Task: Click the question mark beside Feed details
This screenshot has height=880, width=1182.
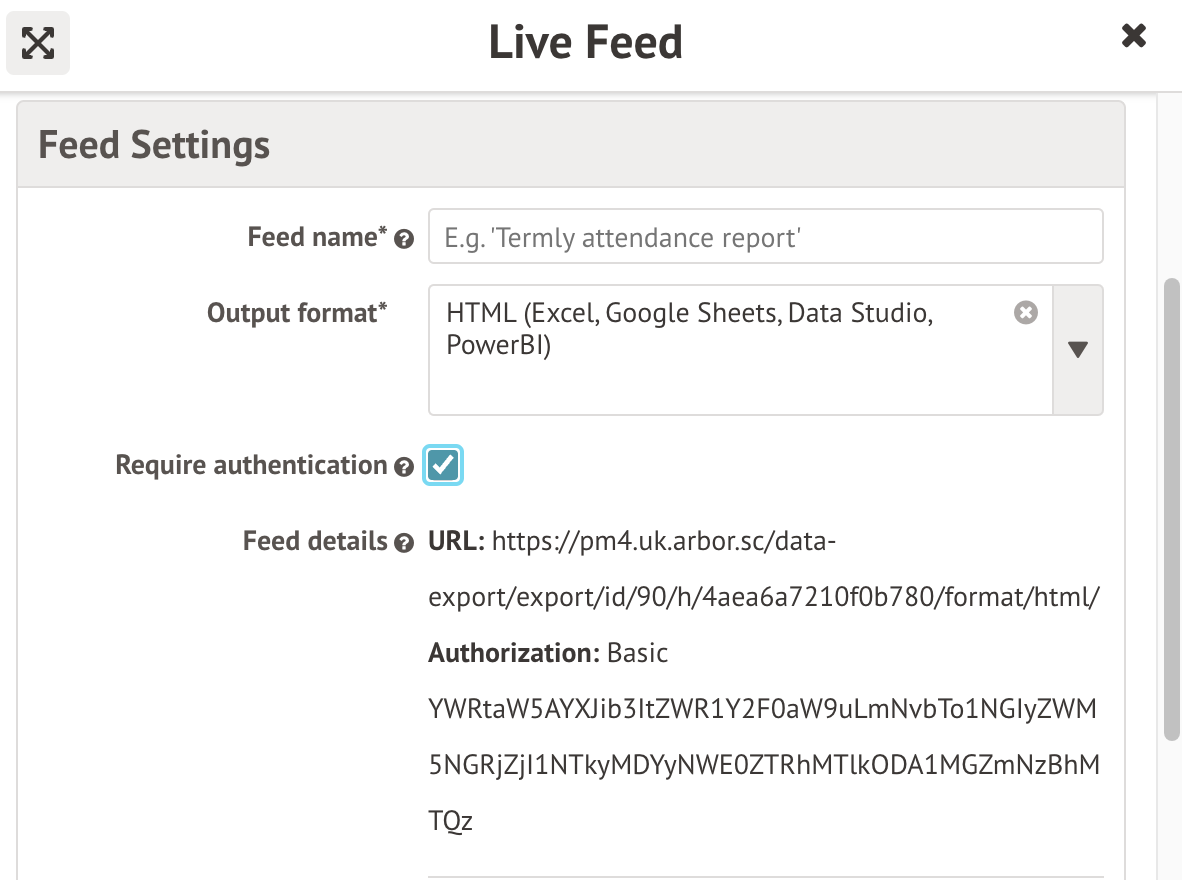Action: 403,543
